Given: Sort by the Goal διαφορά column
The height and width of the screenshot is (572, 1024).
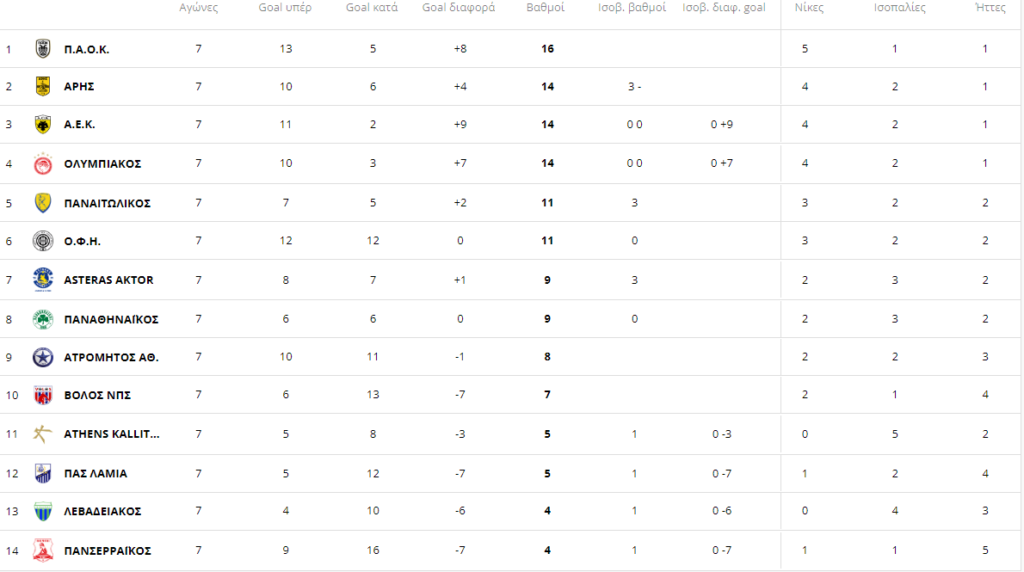Looking at the screenshot, I should pyautogui.click(x=458, y=7).
